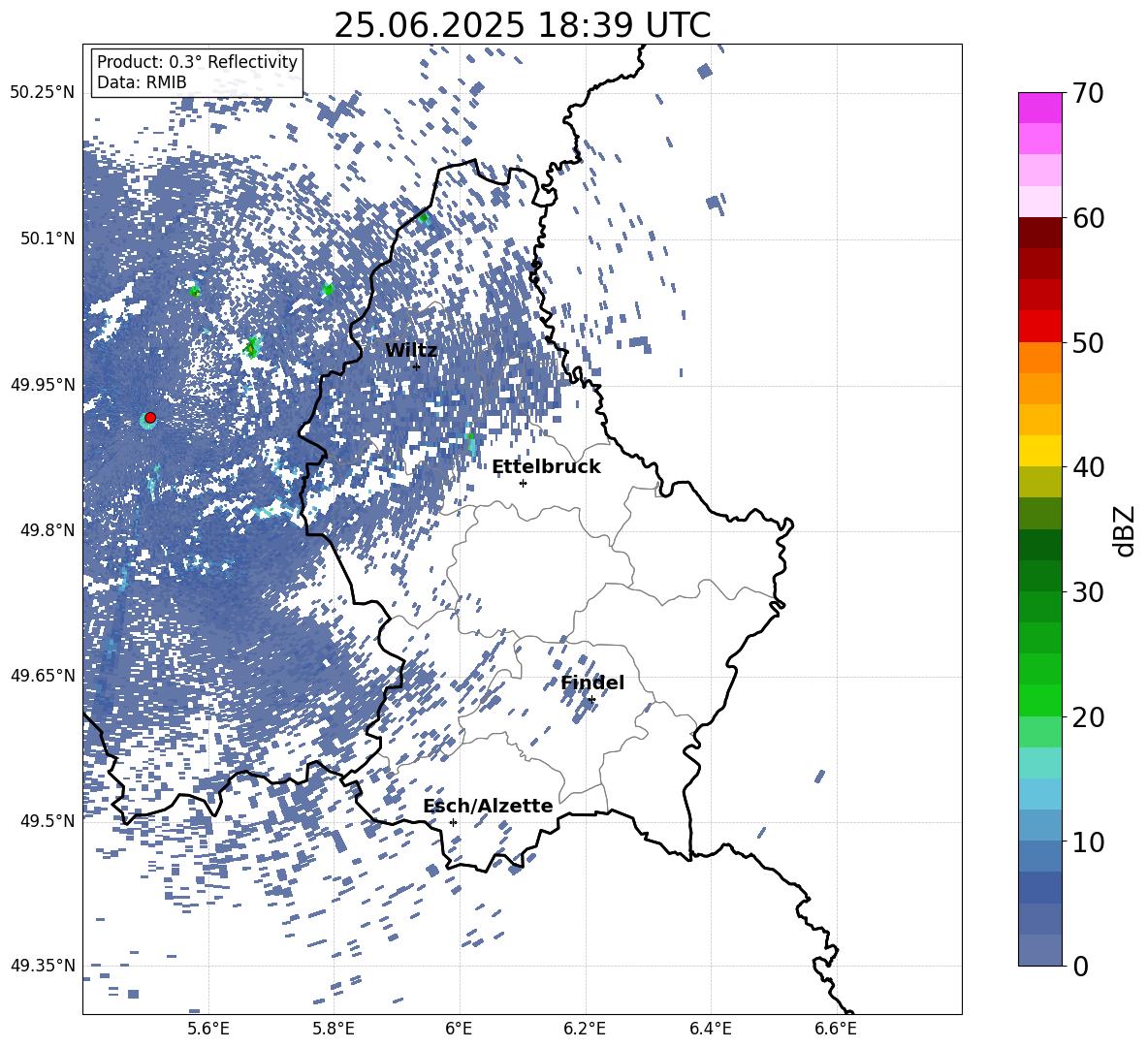Click the 6.2°E longitude label
This screenshot has height=1048, width=1148.
(x=585, y=1029)
